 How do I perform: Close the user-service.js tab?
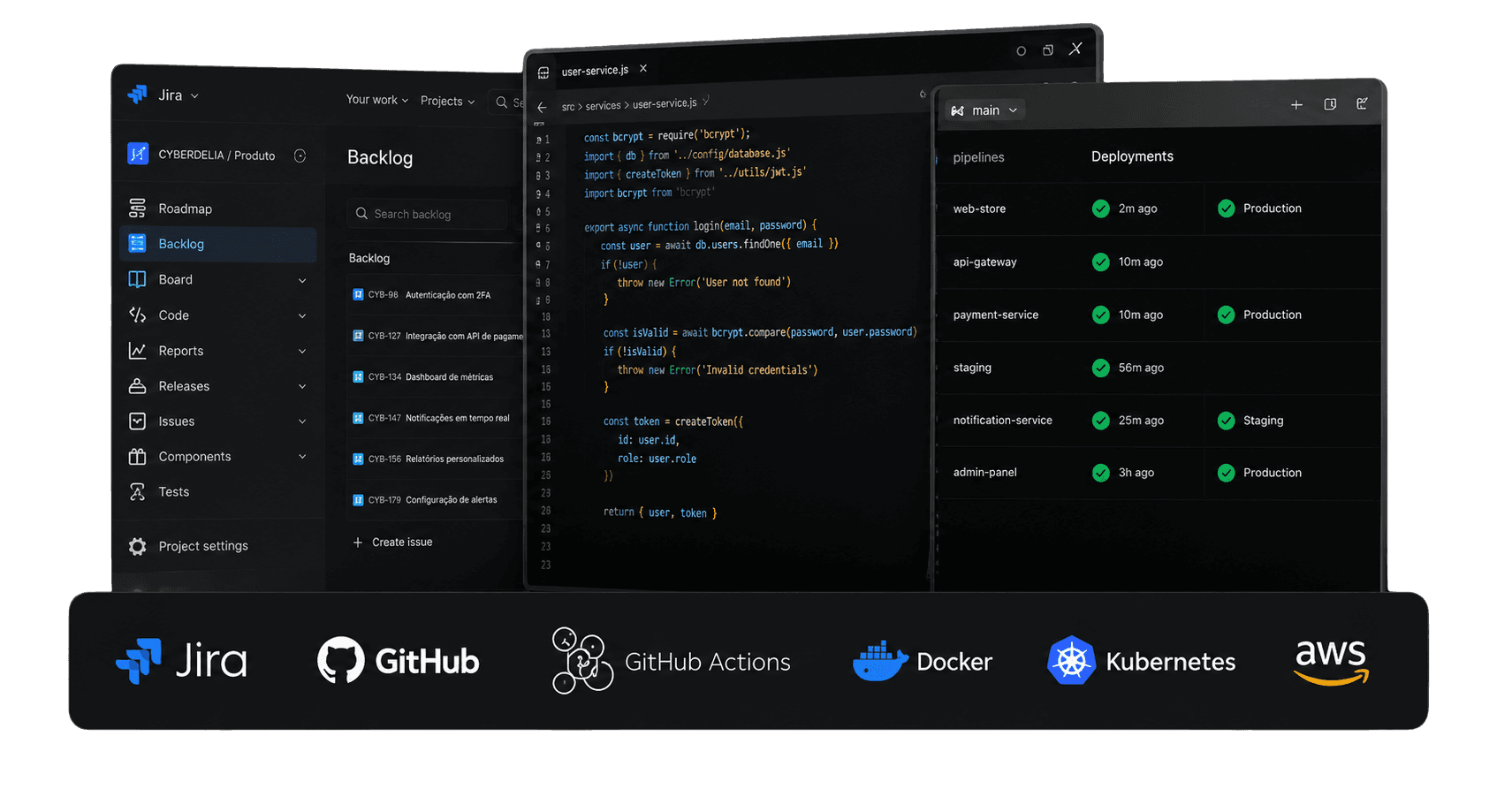pos(643,68)
